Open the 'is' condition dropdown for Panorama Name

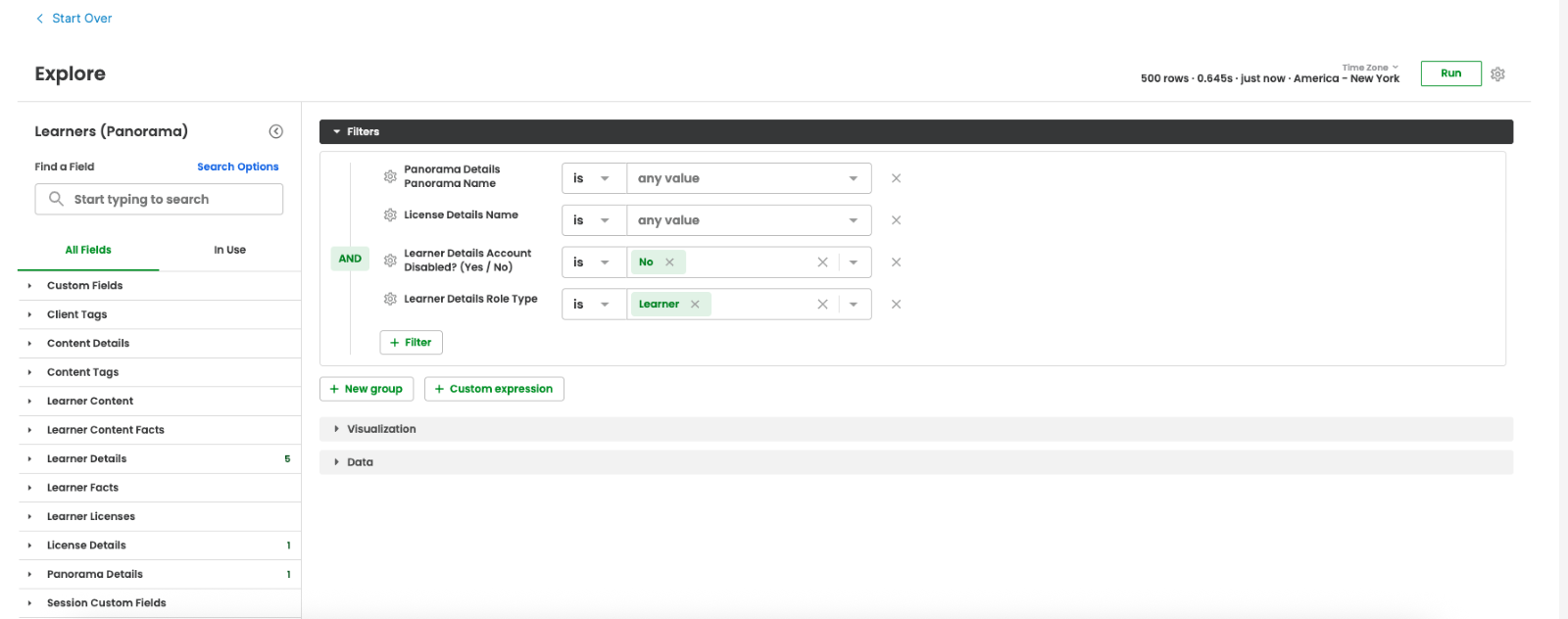594,178
